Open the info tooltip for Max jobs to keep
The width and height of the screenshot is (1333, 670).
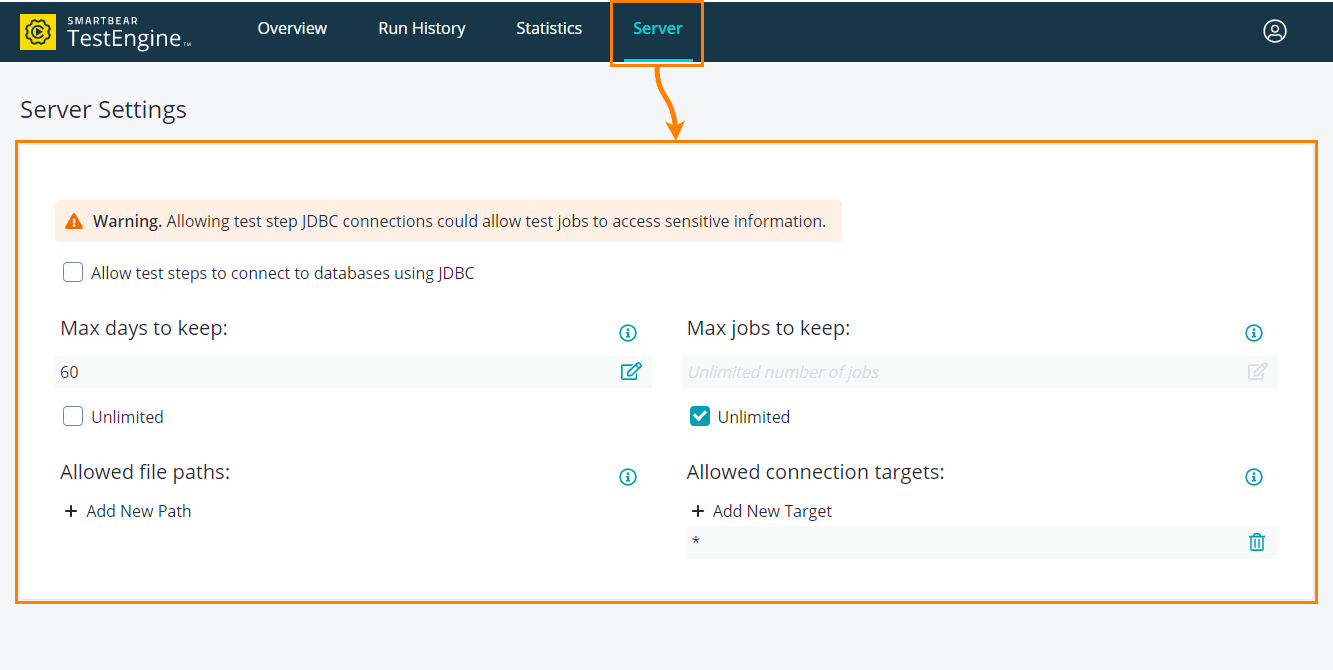1254,332
